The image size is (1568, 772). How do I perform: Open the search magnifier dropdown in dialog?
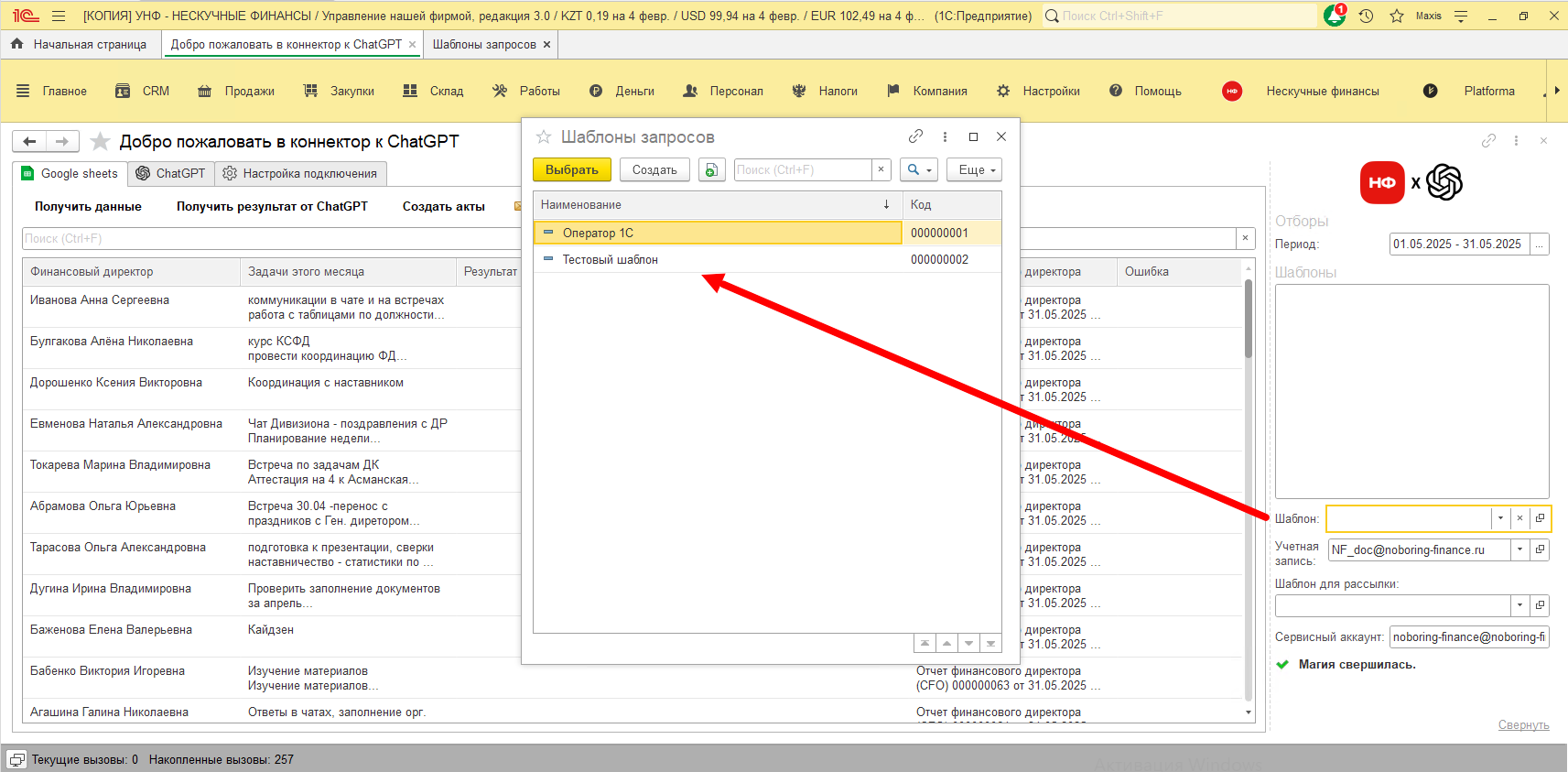(x=918, y=170)
